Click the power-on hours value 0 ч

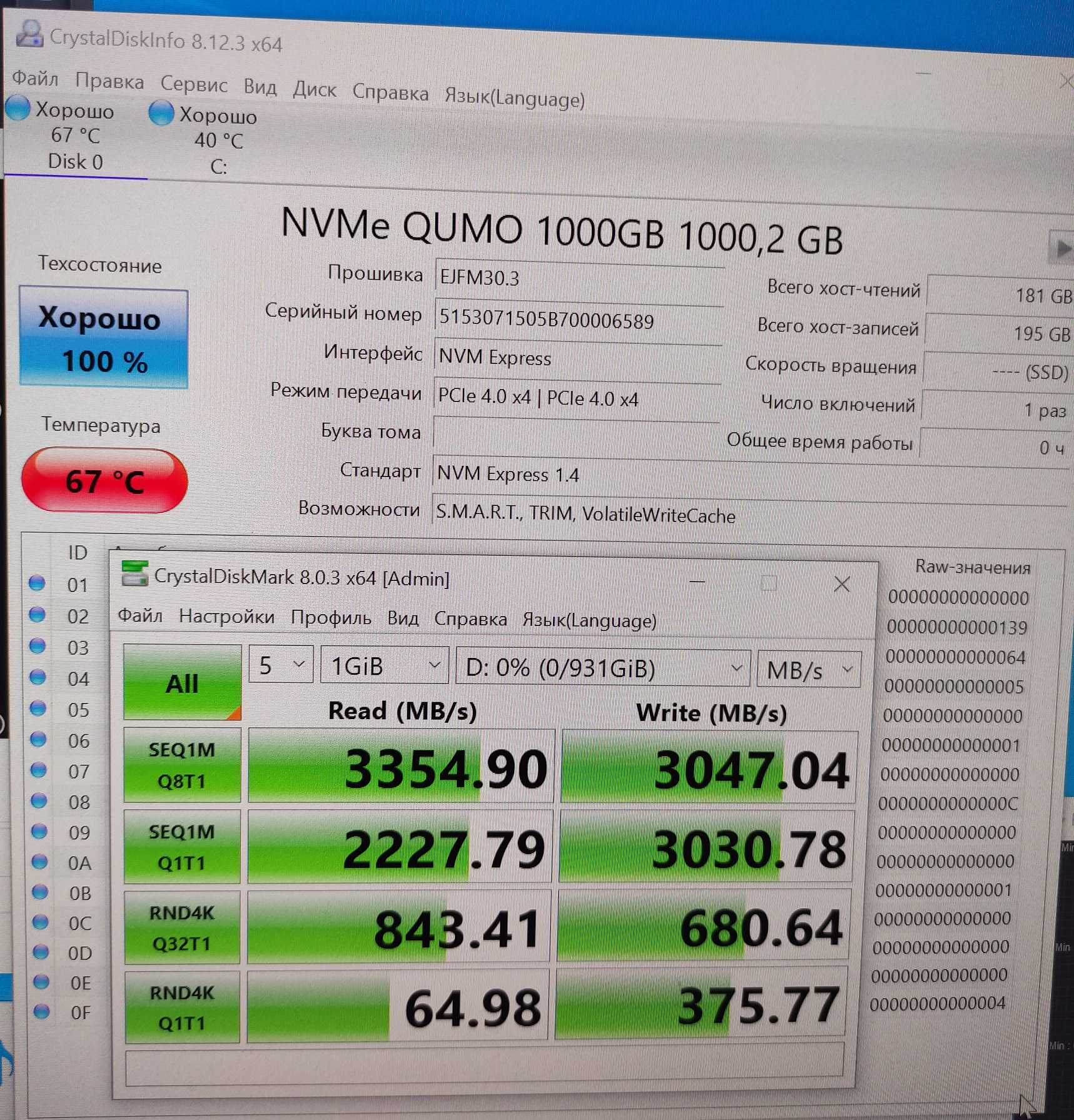pyautogui.click(x=996, y=448)
